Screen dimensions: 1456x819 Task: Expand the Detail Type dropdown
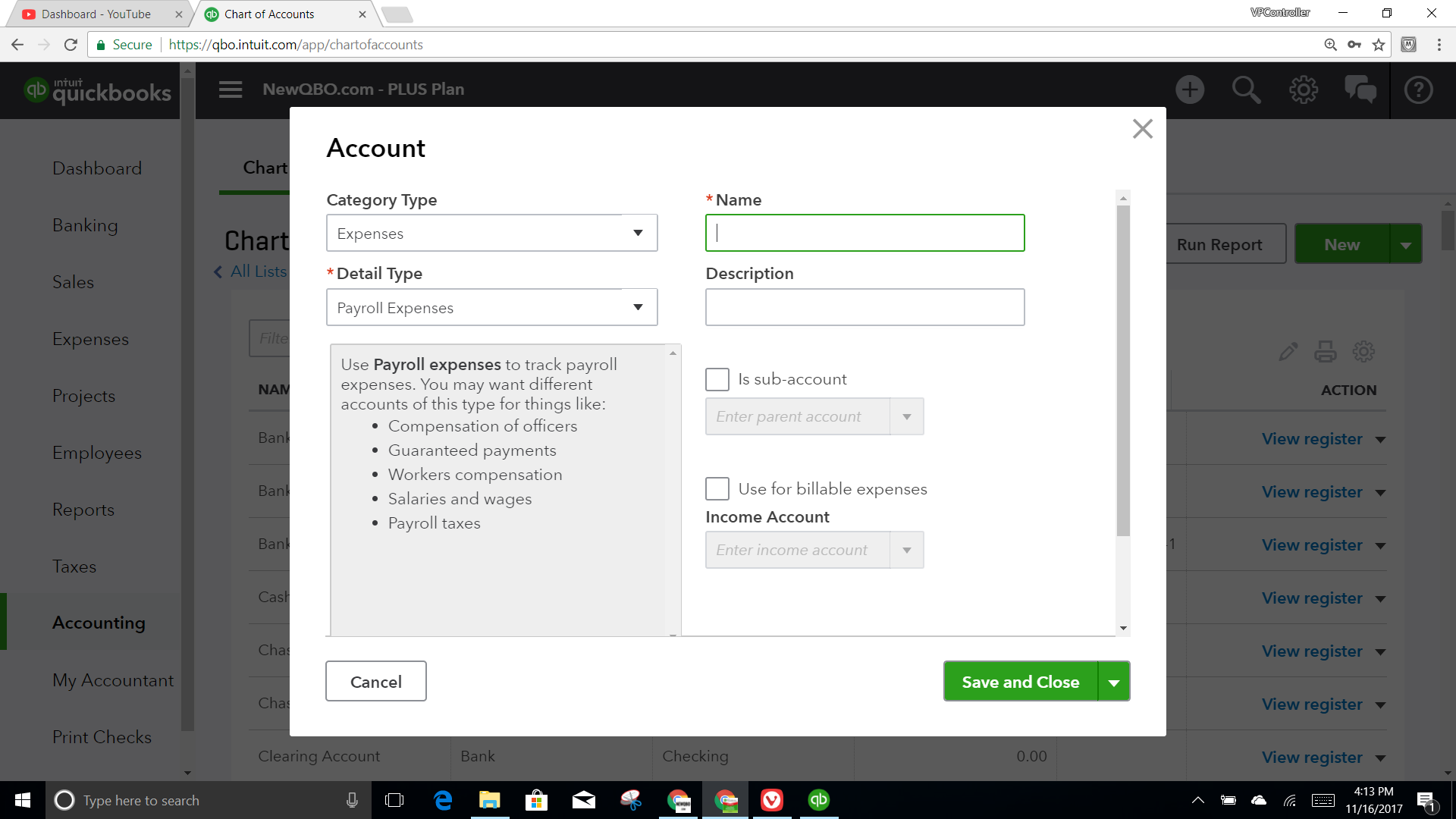pyautogui.click(x=491, y=307)
